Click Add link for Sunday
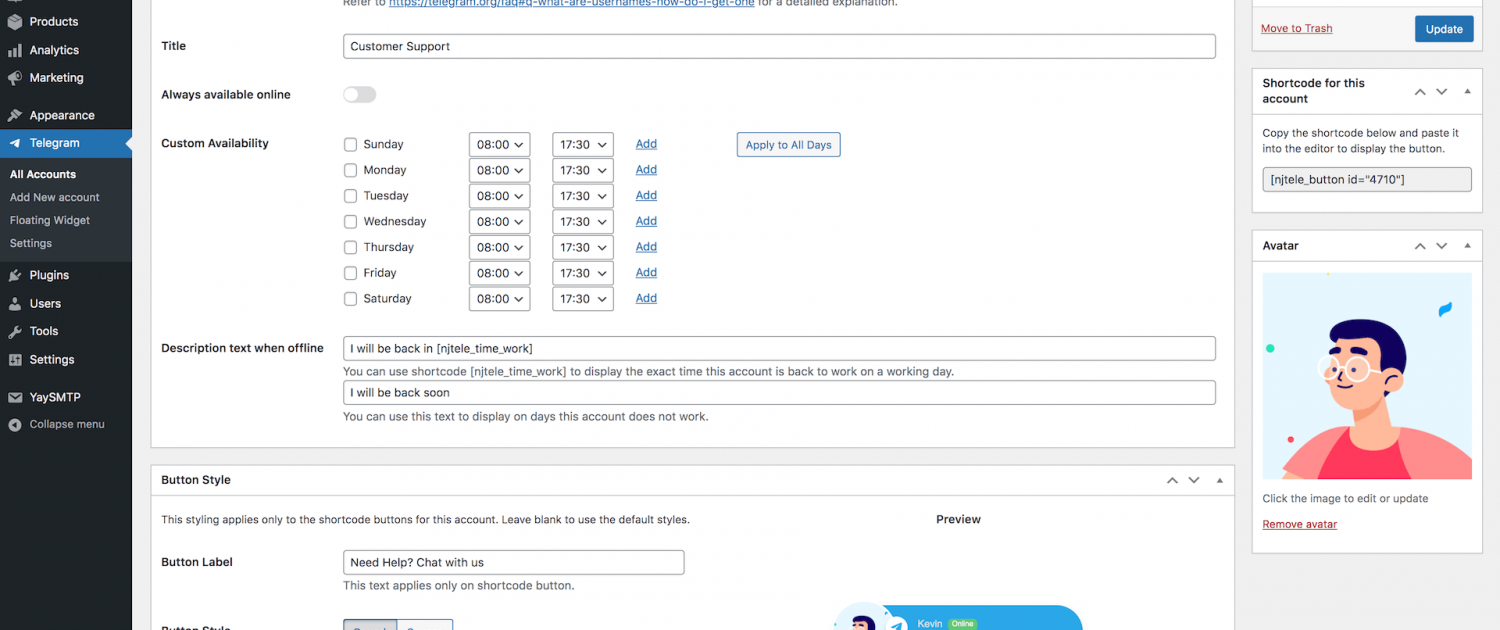1500x630 pixels. (x=646, y=144)
